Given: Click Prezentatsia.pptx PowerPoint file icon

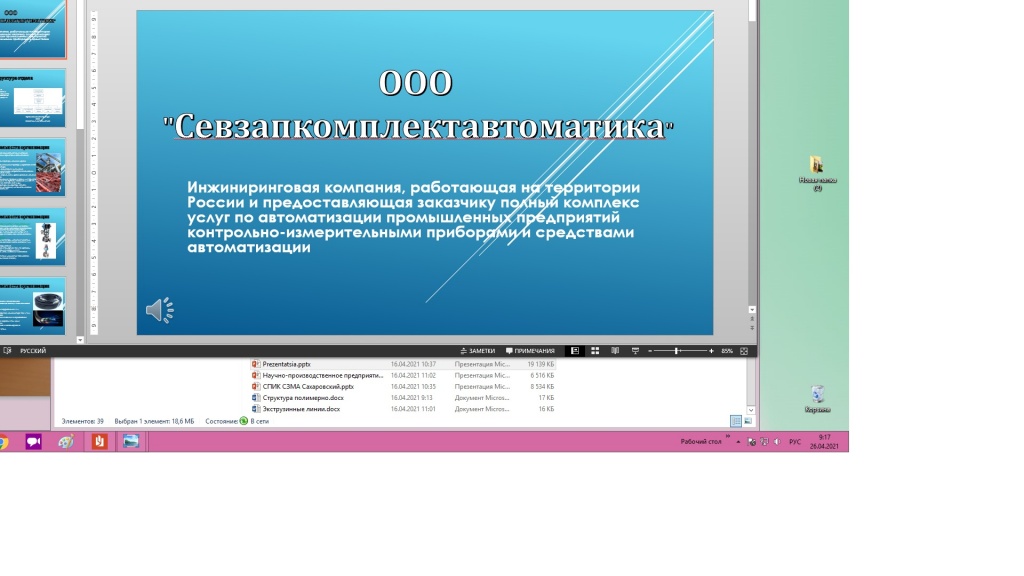Looking at the screenshot, I should (x=256, y=364).
